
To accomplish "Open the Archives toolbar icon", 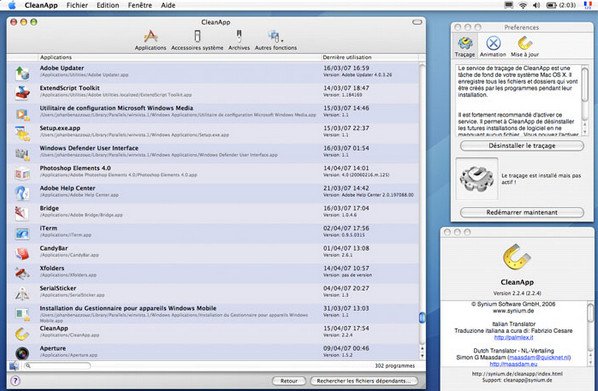I will click(x=239, y=40).
